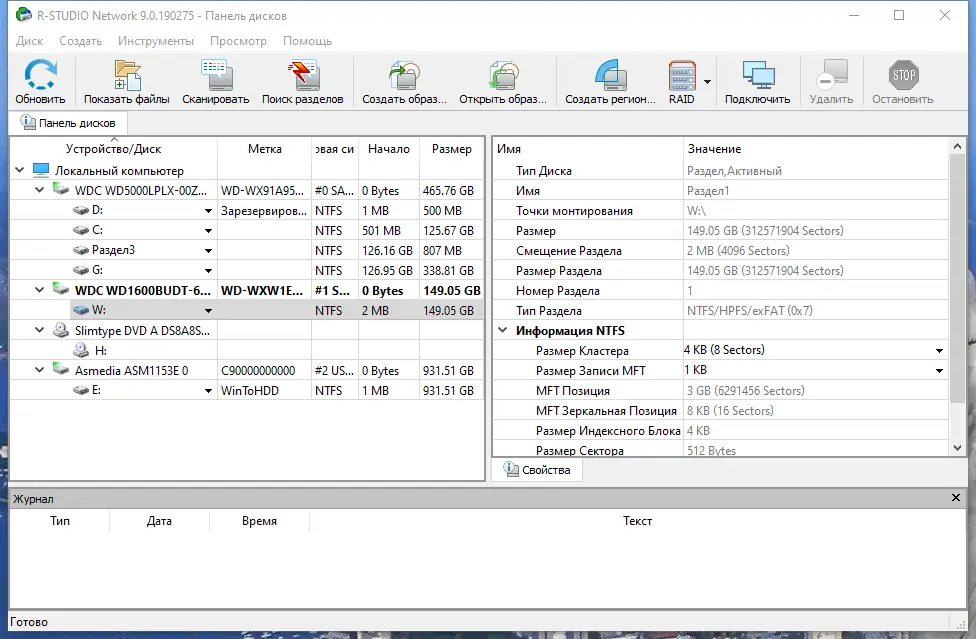The height and width of the screenshot is (639, 976).
Task: Close the Журнал panel
Action: pos(956,498)
